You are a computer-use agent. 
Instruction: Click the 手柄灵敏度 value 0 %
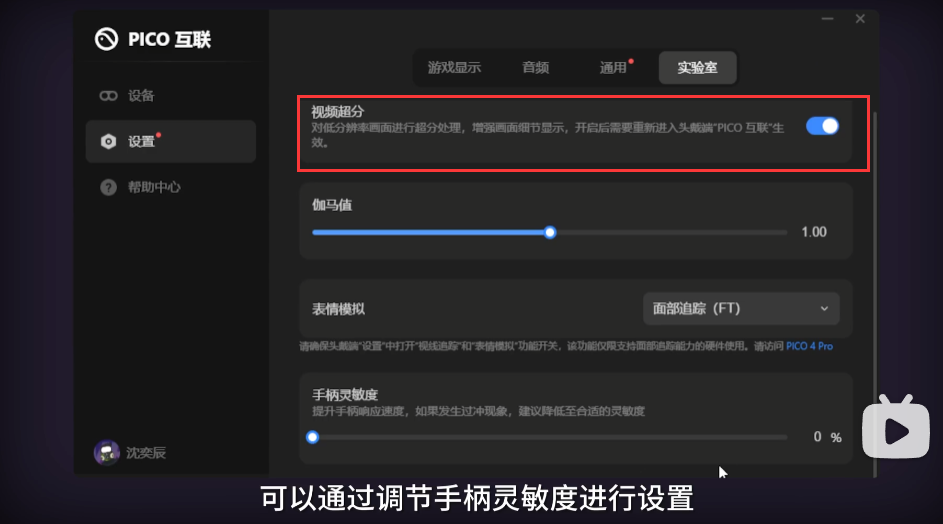point(827,437)
